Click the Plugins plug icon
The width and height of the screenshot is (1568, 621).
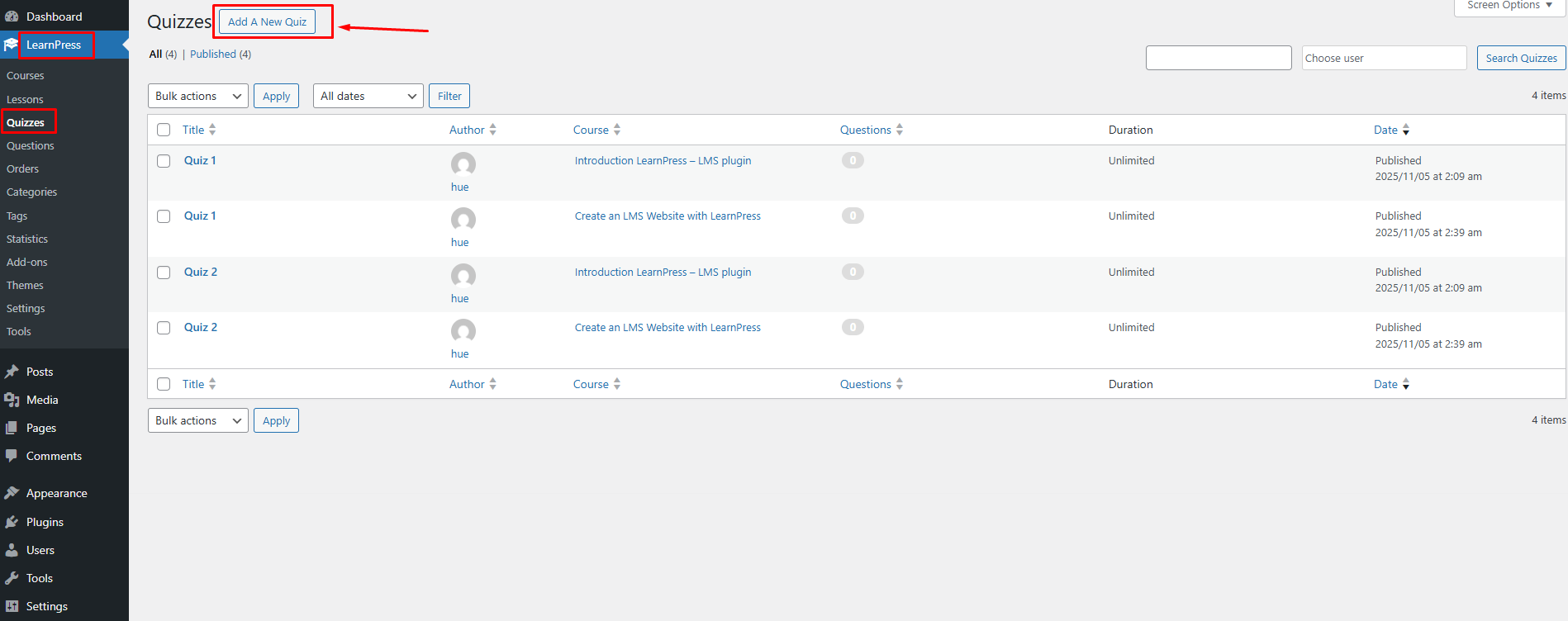tap(12, 522)
